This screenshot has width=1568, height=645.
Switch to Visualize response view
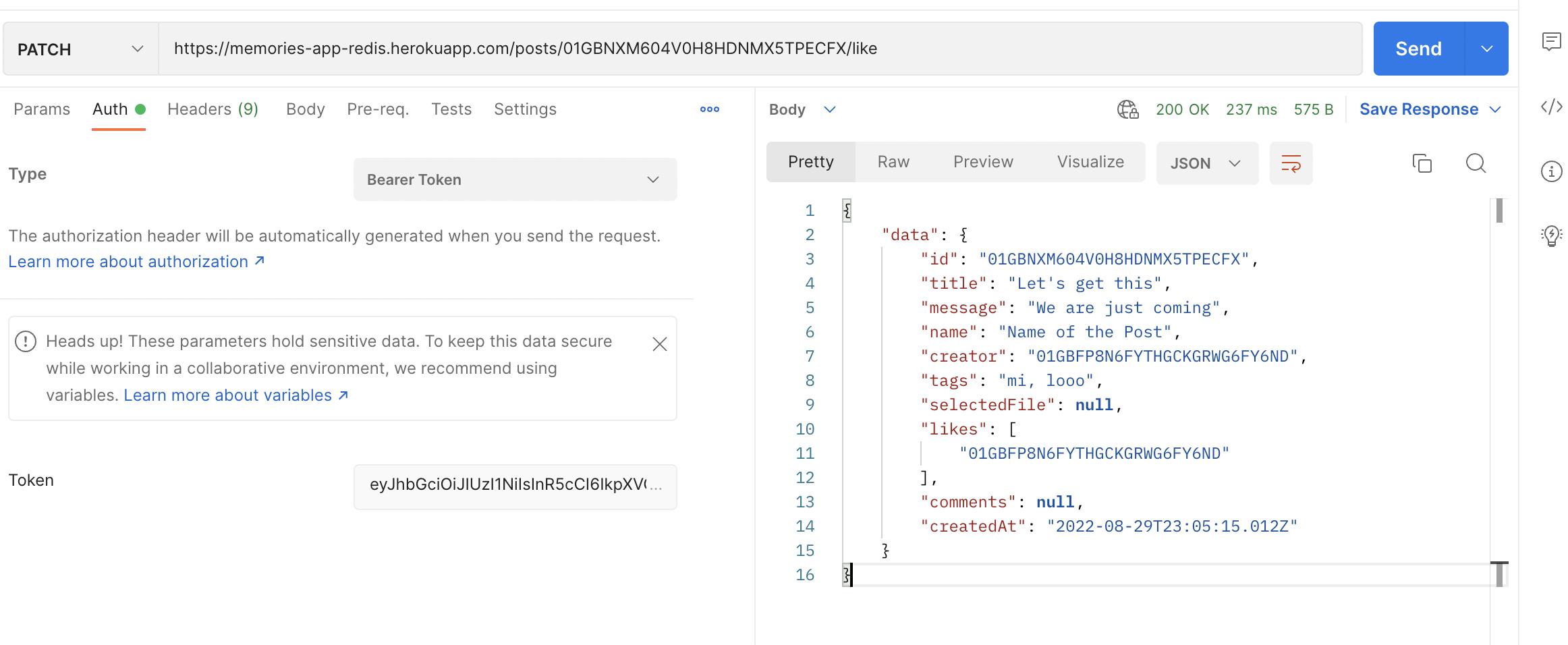tap(1090, 162)
